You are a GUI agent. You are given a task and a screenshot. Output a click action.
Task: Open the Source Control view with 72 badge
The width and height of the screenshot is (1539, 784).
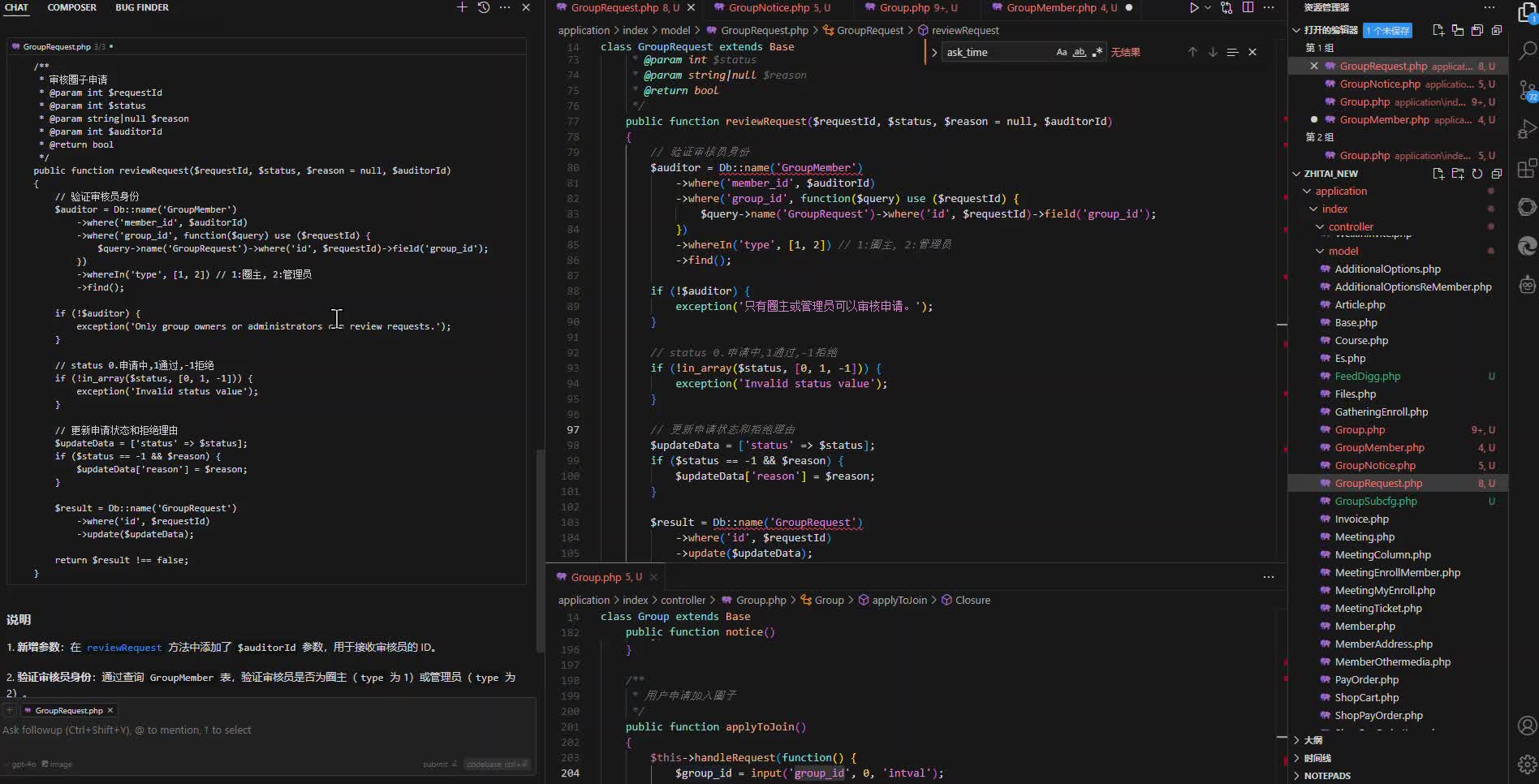[x=1527, y=90]
